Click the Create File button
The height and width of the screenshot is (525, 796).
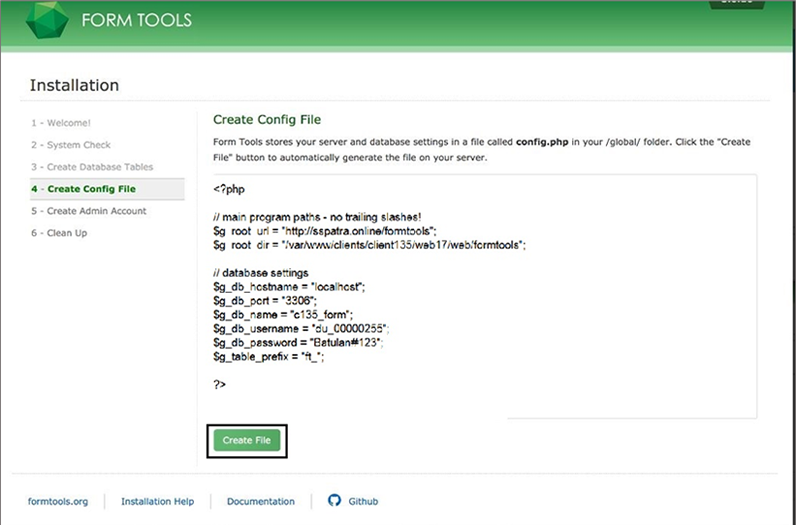click(x=247, y=440)
